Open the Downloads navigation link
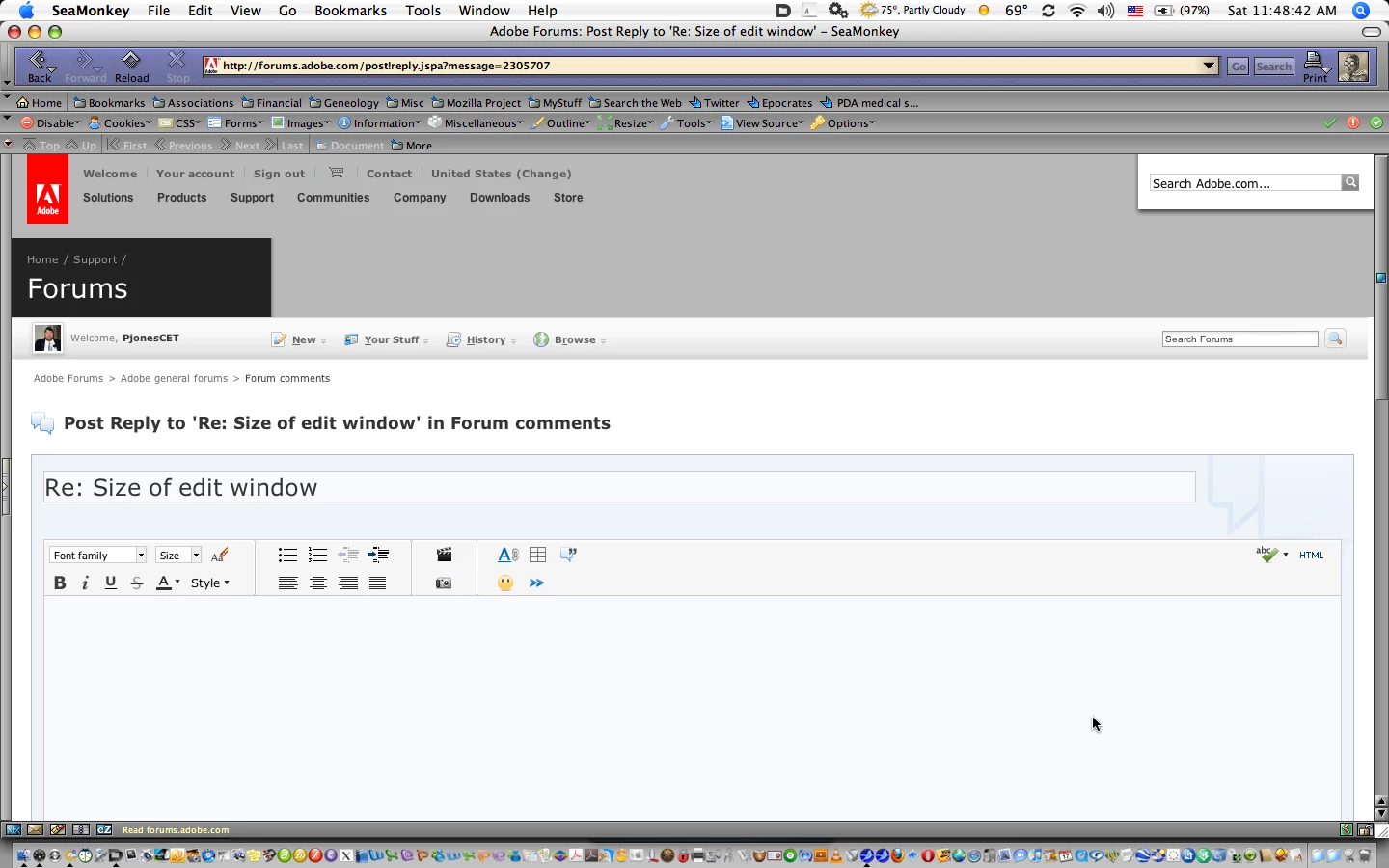The height and width of the screenshot is (868, 1389). tap(500, 198)
